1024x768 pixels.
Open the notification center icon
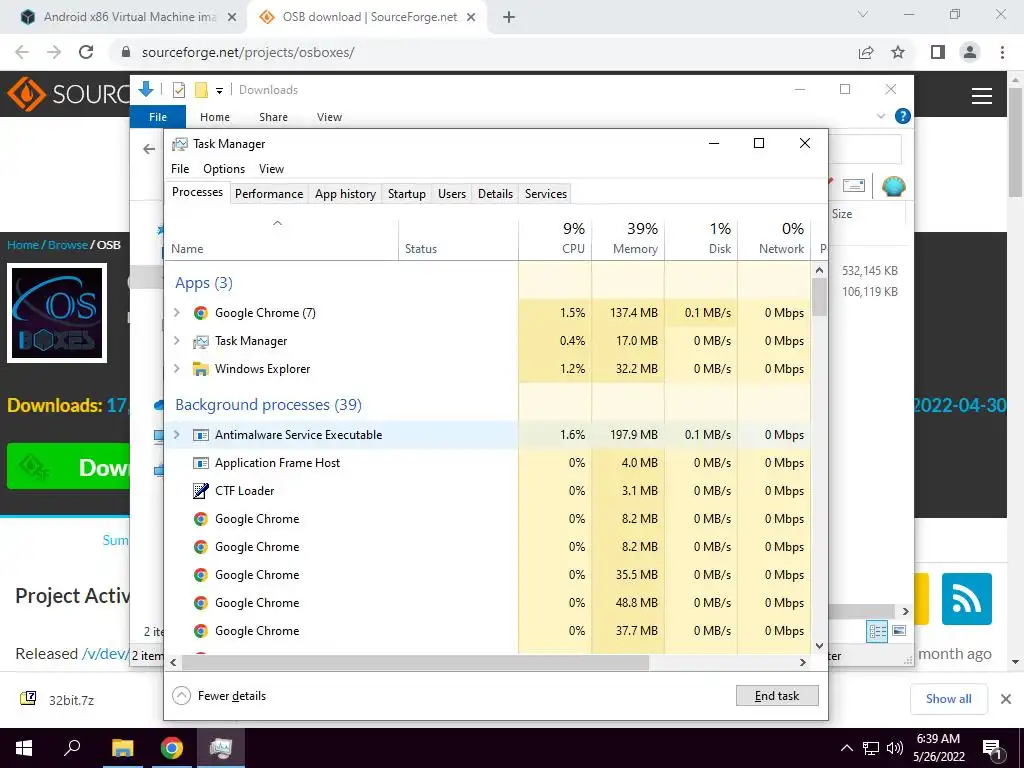coord(992,748)
